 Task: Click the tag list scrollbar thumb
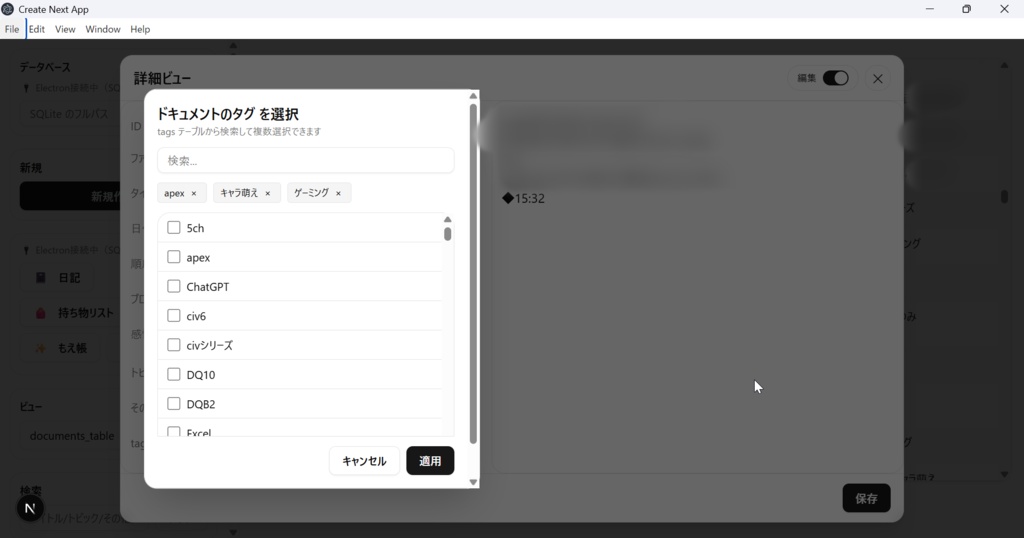[447, 234]
